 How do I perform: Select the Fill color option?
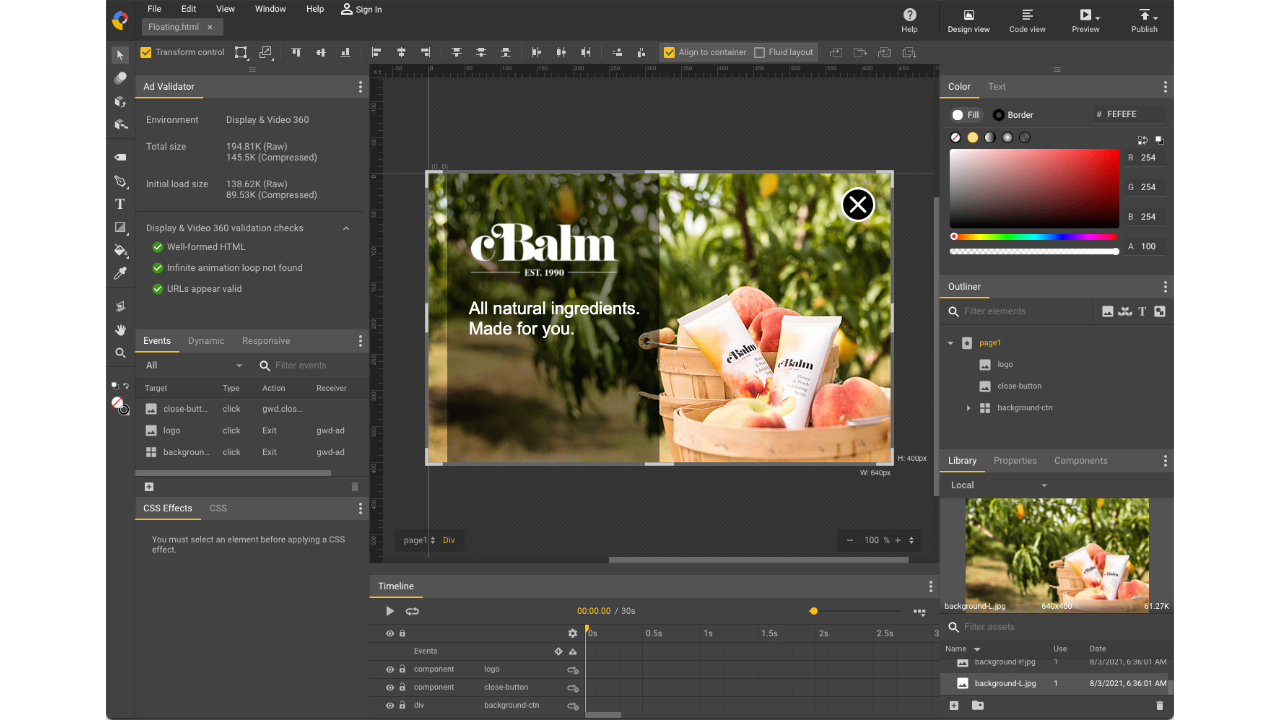click(965, 115)
